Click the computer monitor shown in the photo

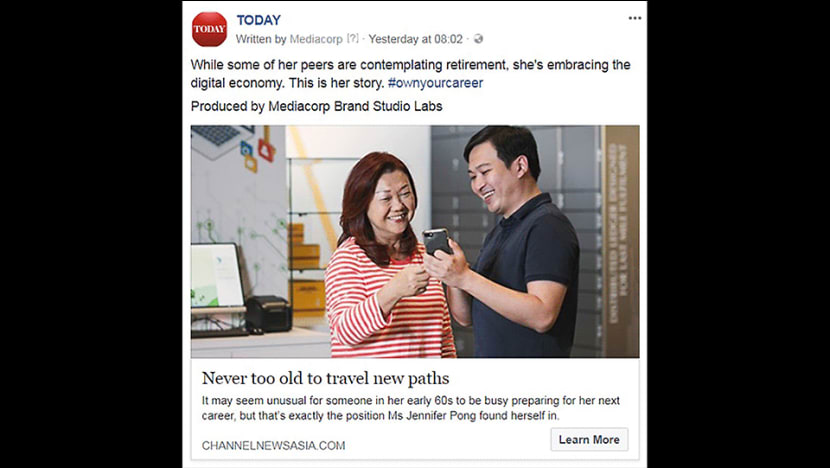pyautogui.click(x=217, y=276)
